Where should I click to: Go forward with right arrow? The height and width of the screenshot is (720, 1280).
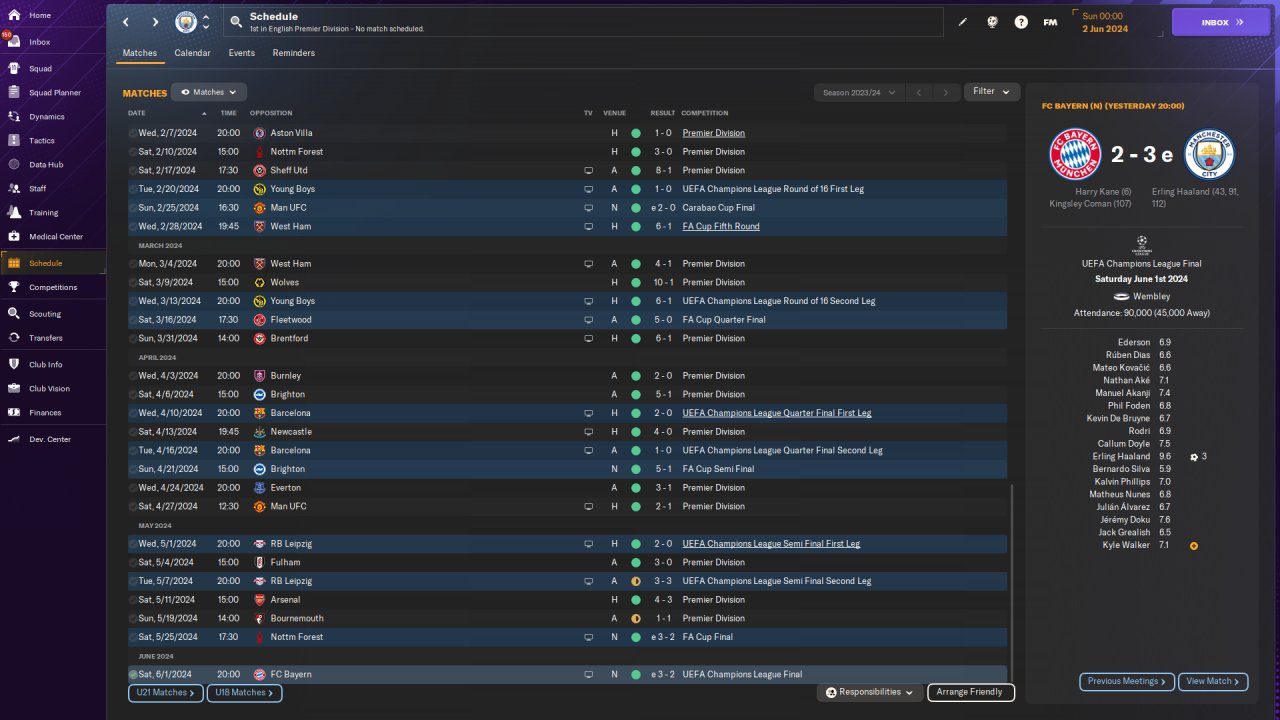(x=155, y=22)
